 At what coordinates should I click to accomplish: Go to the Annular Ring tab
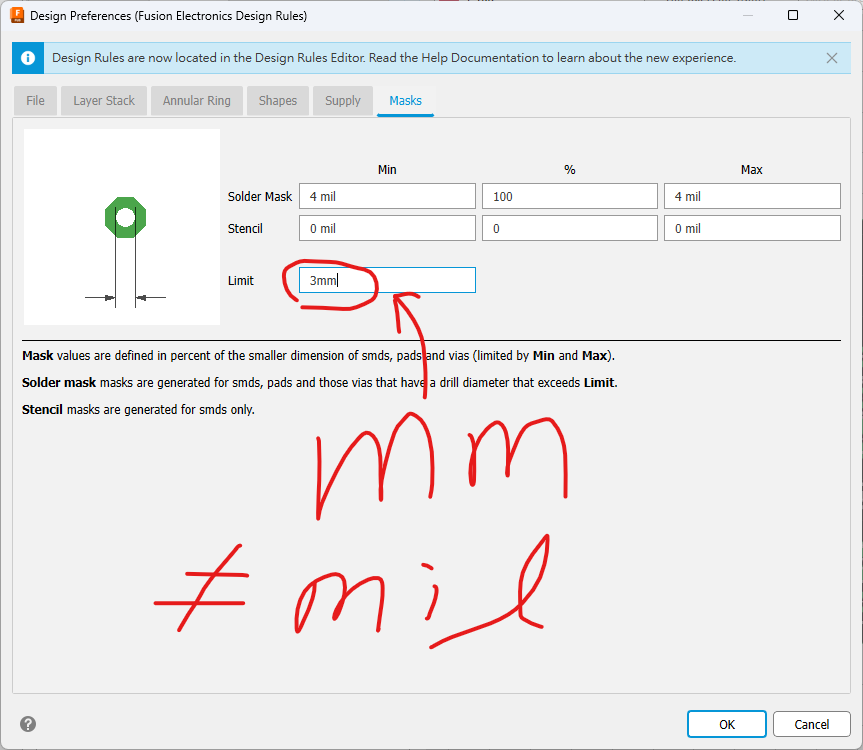tap(196, 101)
